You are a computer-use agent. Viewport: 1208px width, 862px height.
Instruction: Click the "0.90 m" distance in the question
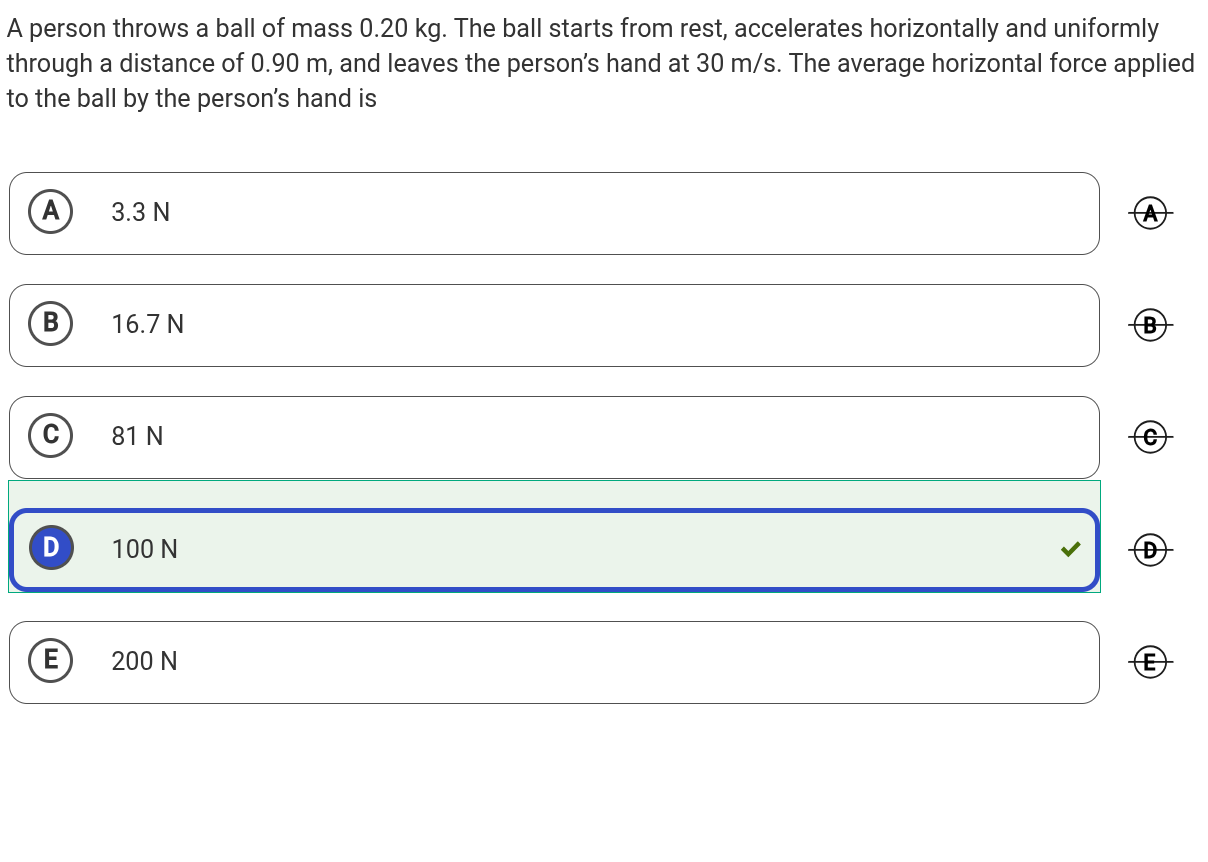(290, 64)
